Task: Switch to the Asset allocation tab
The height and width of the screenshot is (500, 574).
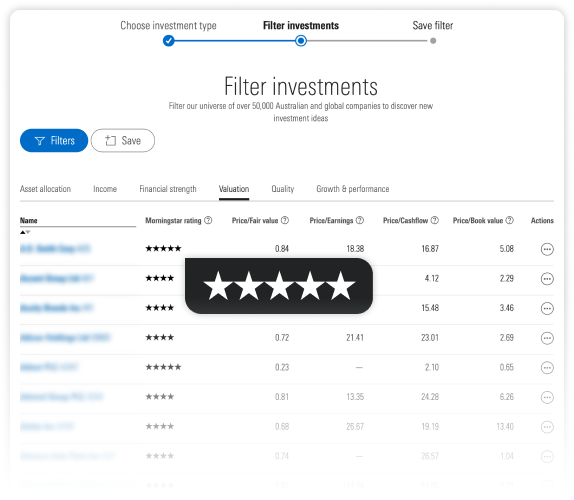Action: click(x=45, y=189)
